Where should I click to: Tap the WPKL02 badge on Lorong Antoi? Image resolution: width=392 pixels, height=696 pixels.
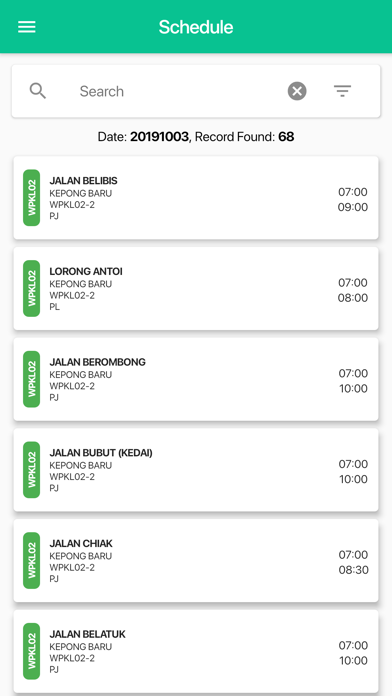click(x=32, y=289)
